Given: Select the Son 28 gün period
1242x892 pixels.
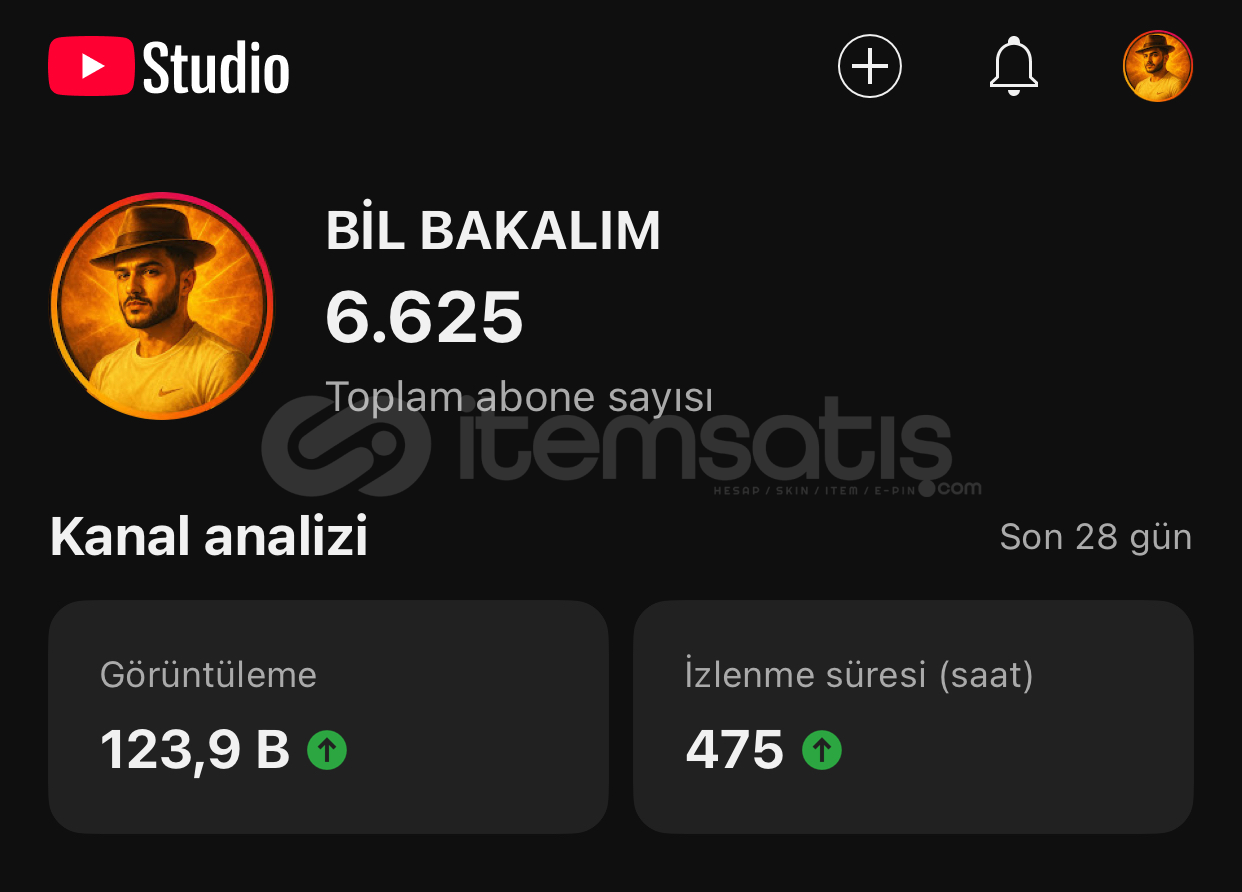Looking at the screenshot, I should [x=1096, y=537].
